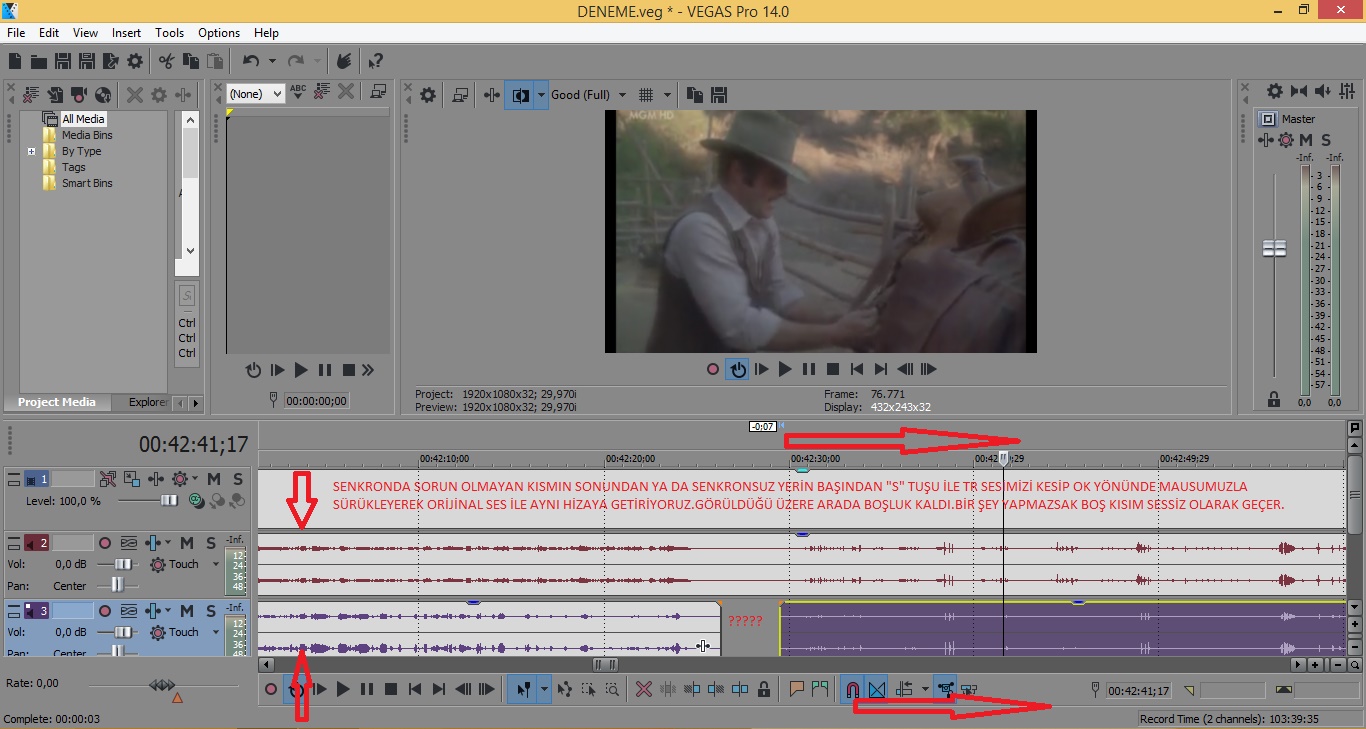Screen dimensions: 1366x729
Task: Mute audio track 2
Action: 187,543
